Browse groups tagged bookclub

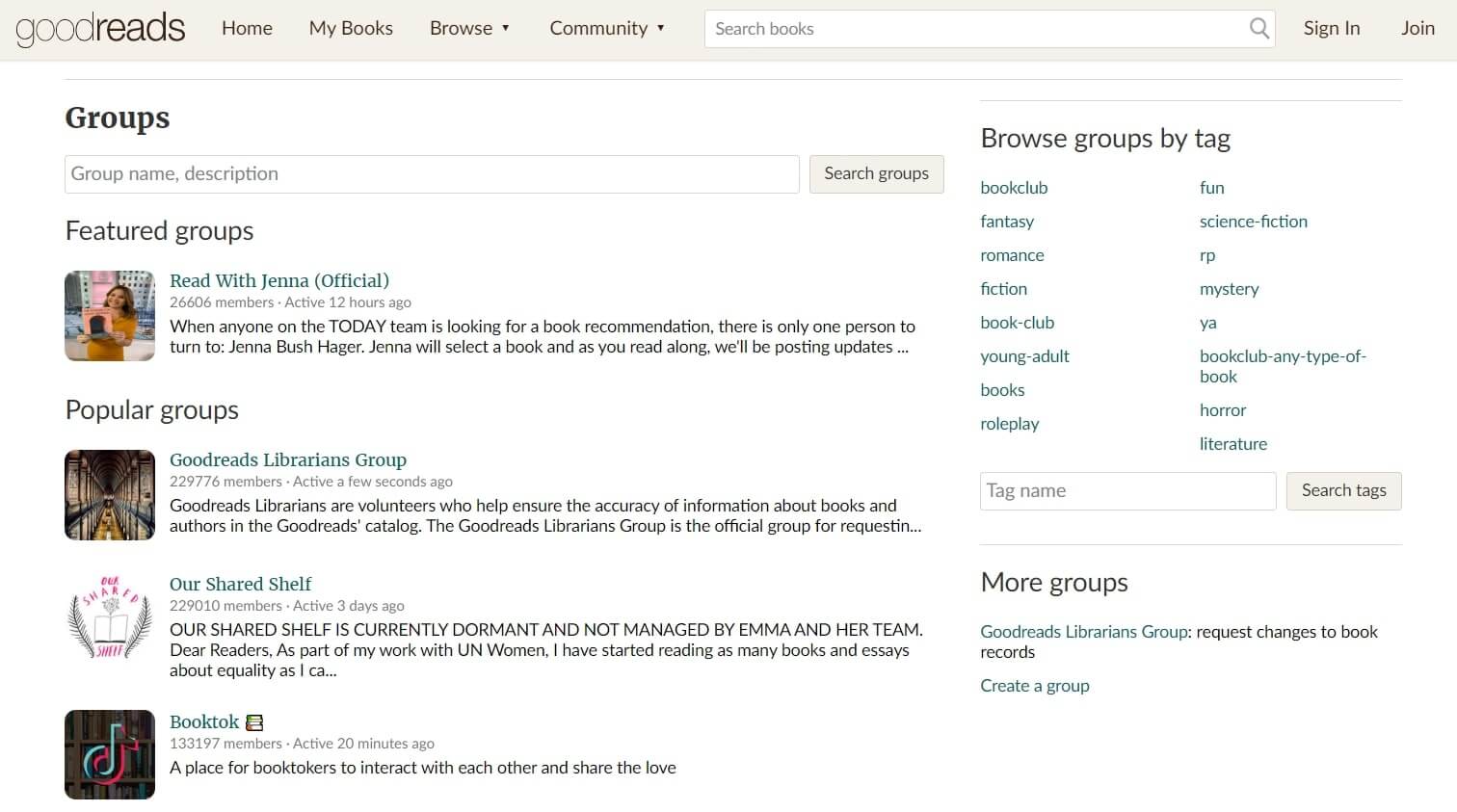(1014, 188)
